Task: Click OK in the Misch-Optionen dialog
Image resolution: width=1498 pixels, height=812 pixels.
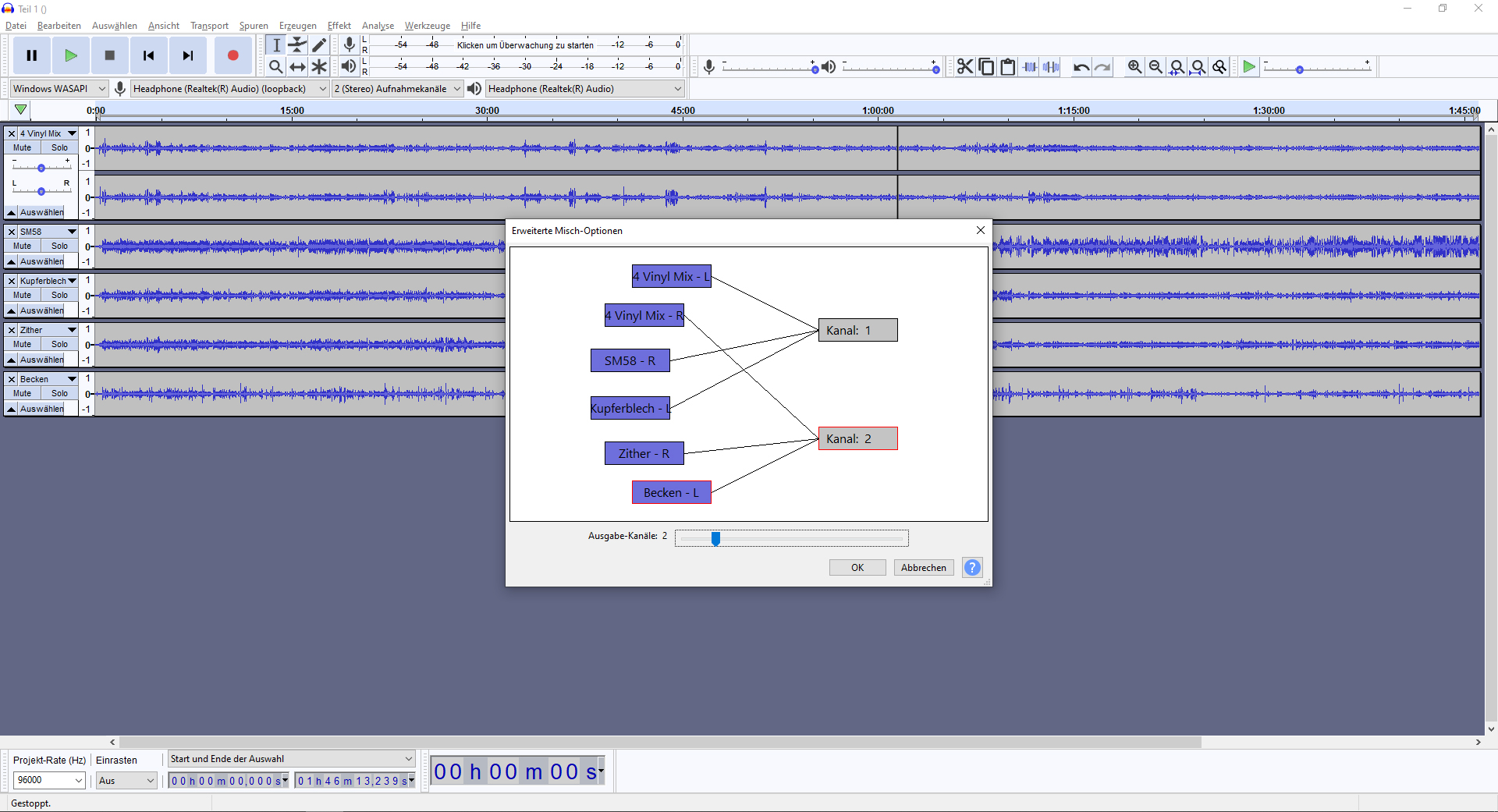Action: pos(857,568)
